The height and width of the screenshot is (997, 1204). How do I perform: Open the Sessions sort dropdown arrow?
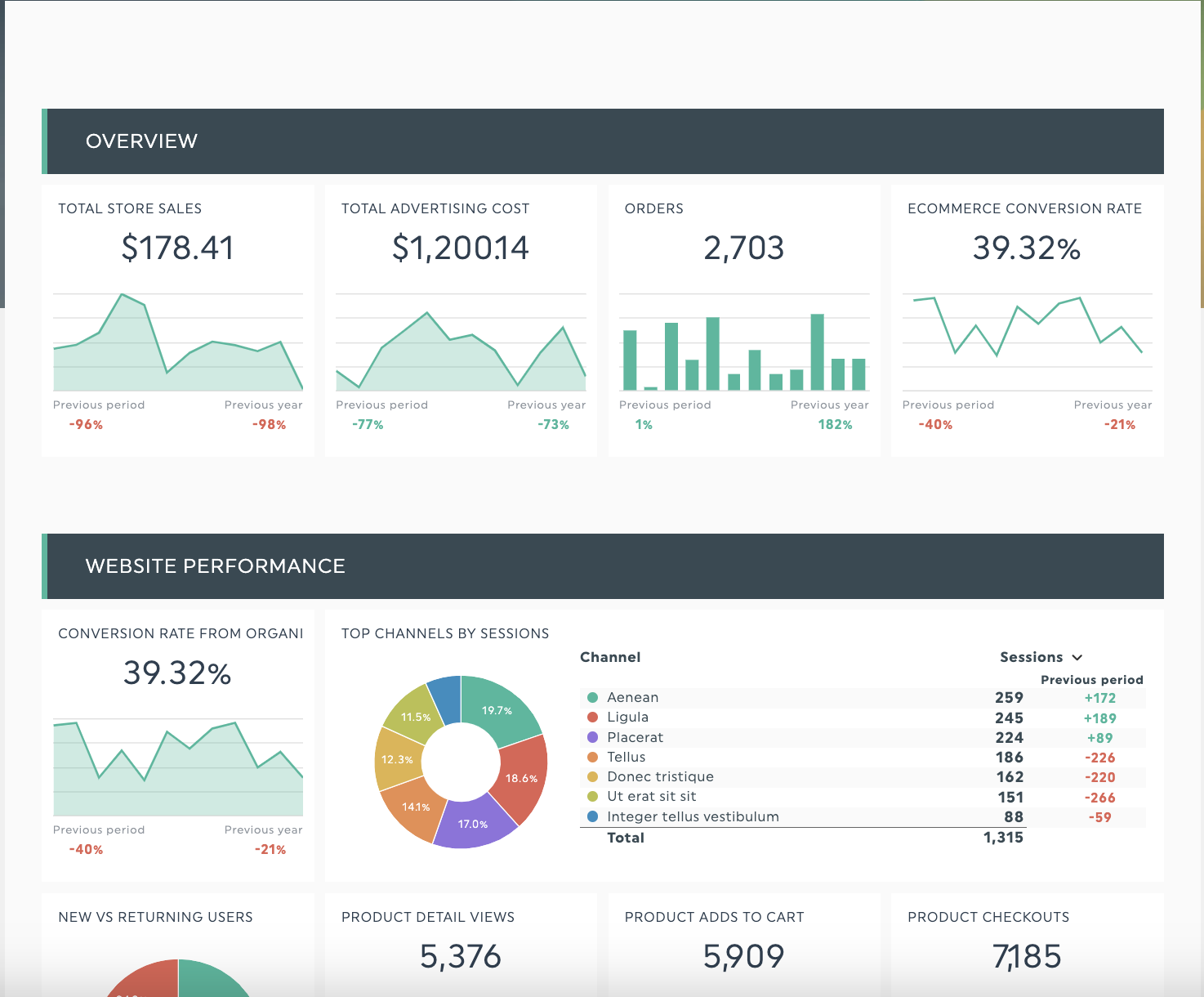1077,658
